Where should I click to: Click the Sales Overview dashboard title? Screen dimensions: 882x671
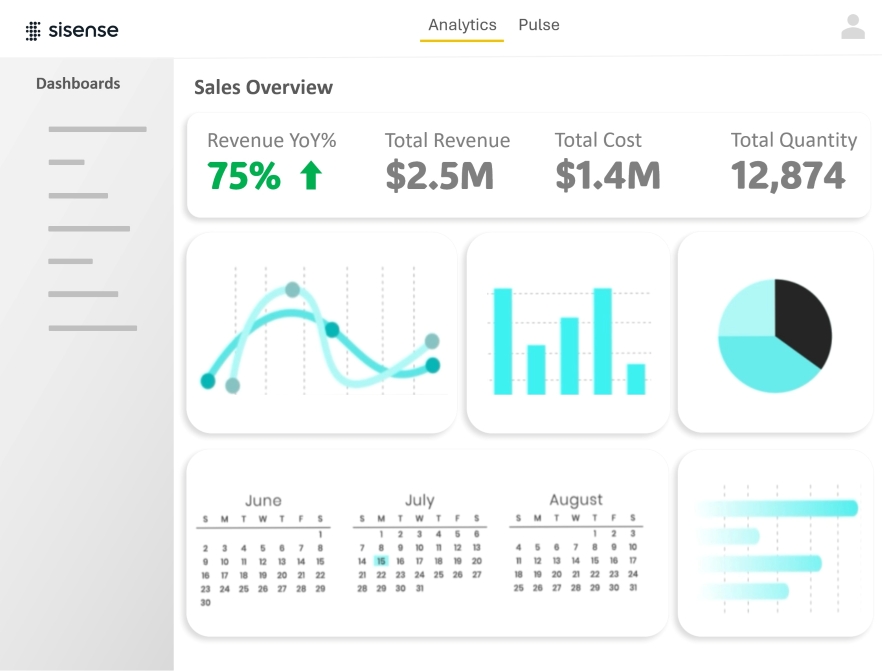[x=263, y=88]
